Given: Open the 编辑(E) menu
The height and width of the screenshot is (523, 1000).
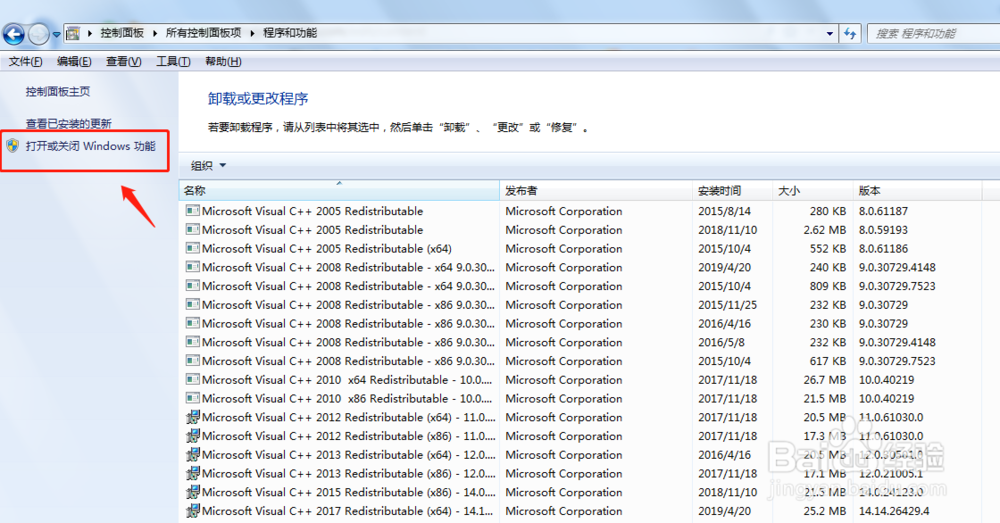Looking at the screenshot, I should click(x=74, y=61).
